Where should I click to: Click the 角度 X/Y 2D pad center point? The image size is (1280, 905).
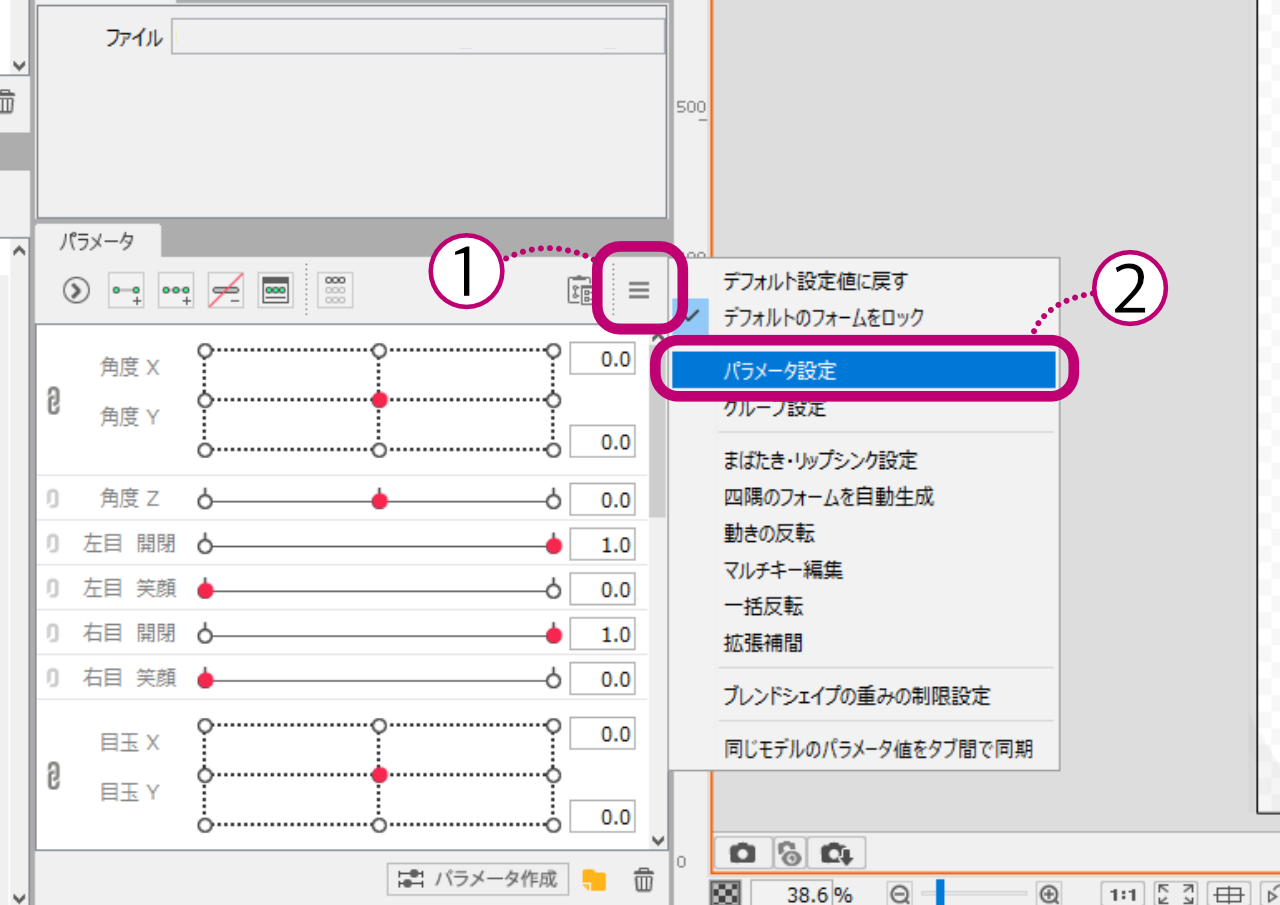(x=379, y=400)
